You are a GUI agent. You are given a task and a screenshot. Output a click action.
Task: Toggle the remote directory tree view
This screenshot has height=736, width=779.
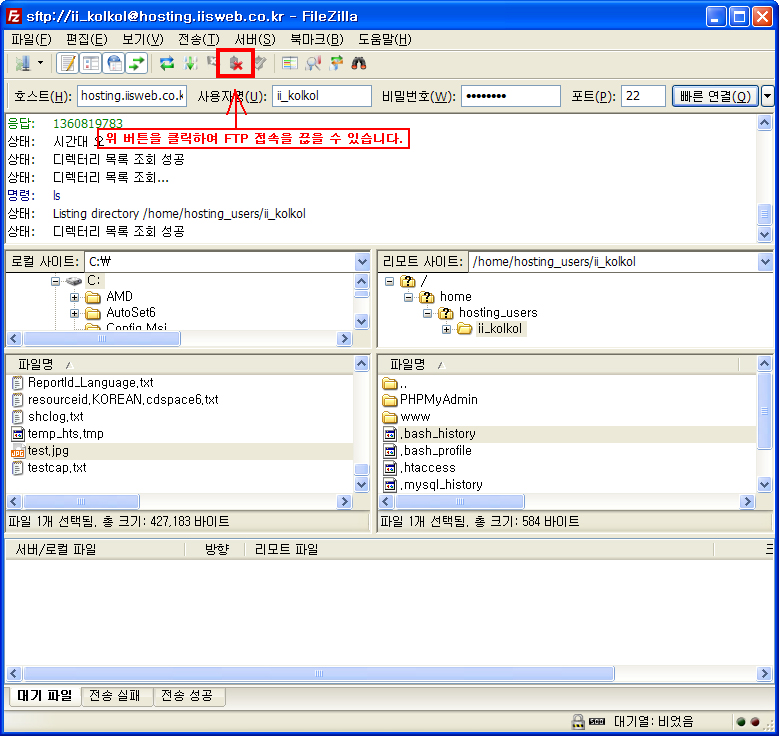(114, 63)
